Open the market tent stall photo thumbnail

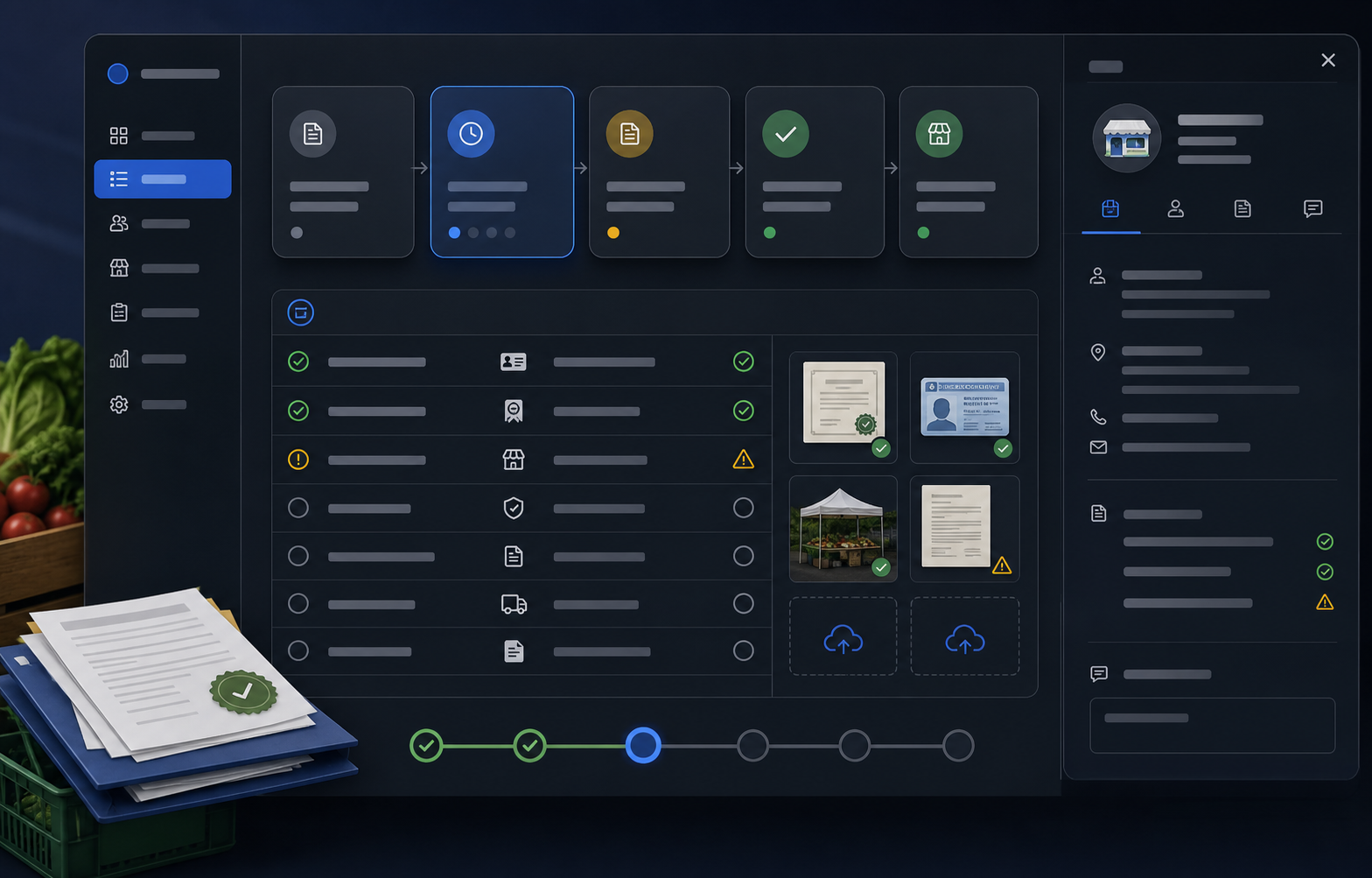coord(843,529)
